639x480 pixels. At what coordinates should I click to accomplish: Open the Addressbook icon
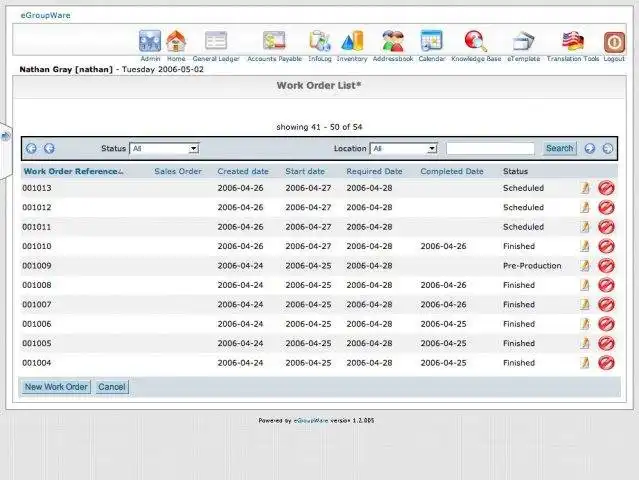[x=393, y=41]
